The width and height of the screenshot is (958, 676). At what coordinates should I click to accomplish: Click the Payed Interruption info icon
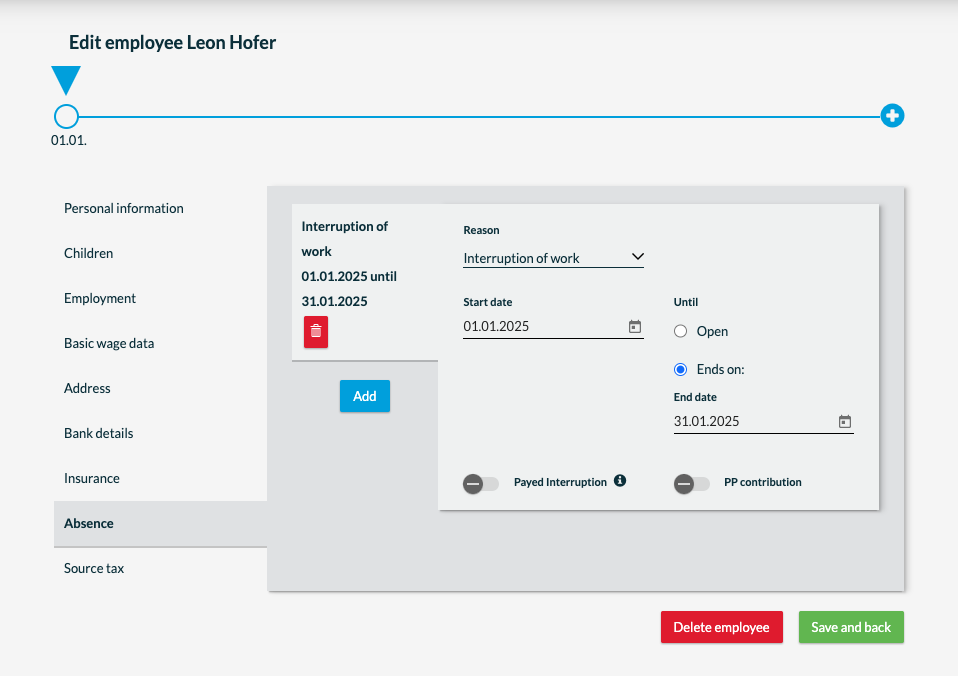click(x=620, y=480)
